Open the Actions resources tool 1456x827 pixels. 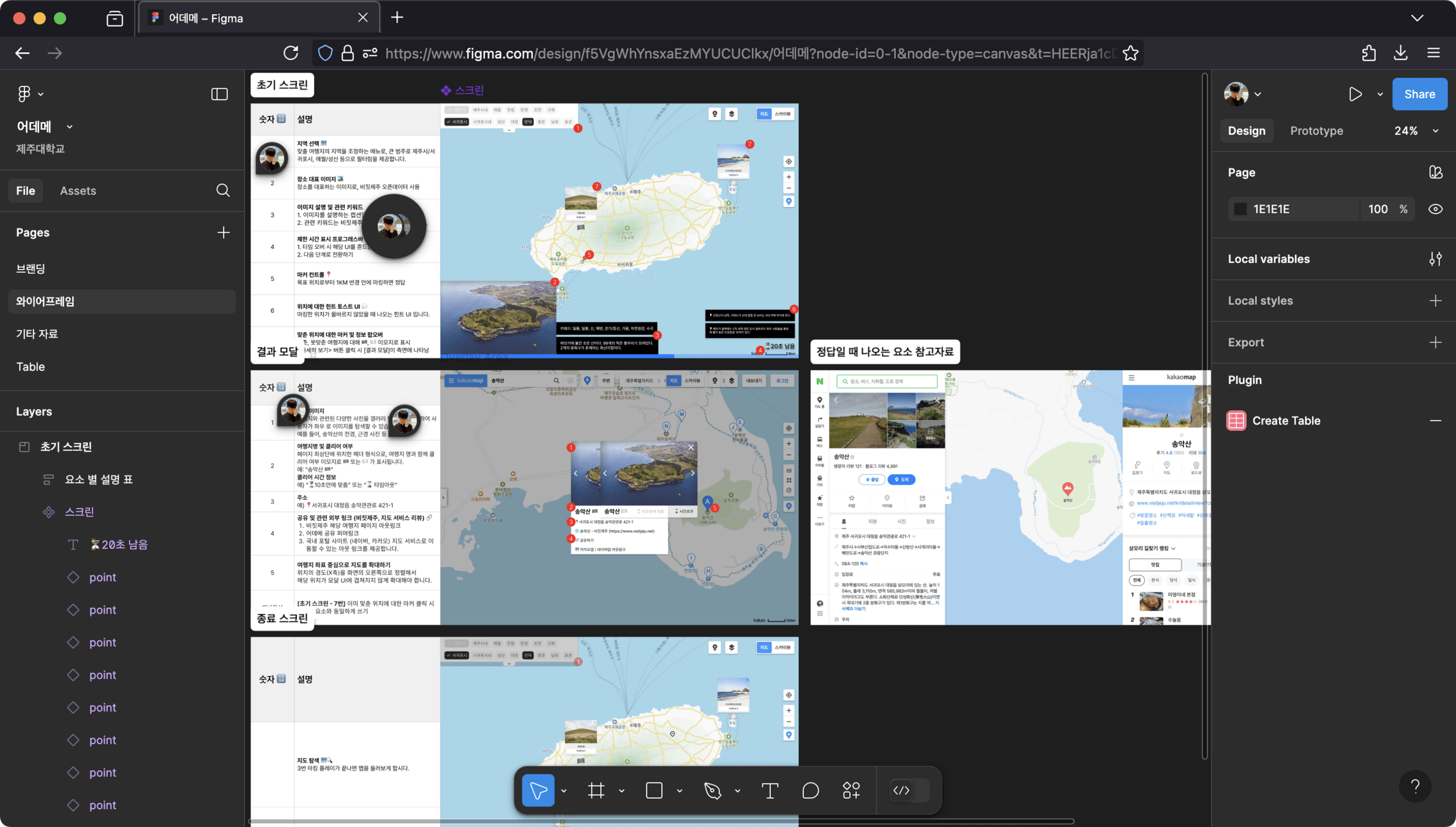tap(851, 790)
